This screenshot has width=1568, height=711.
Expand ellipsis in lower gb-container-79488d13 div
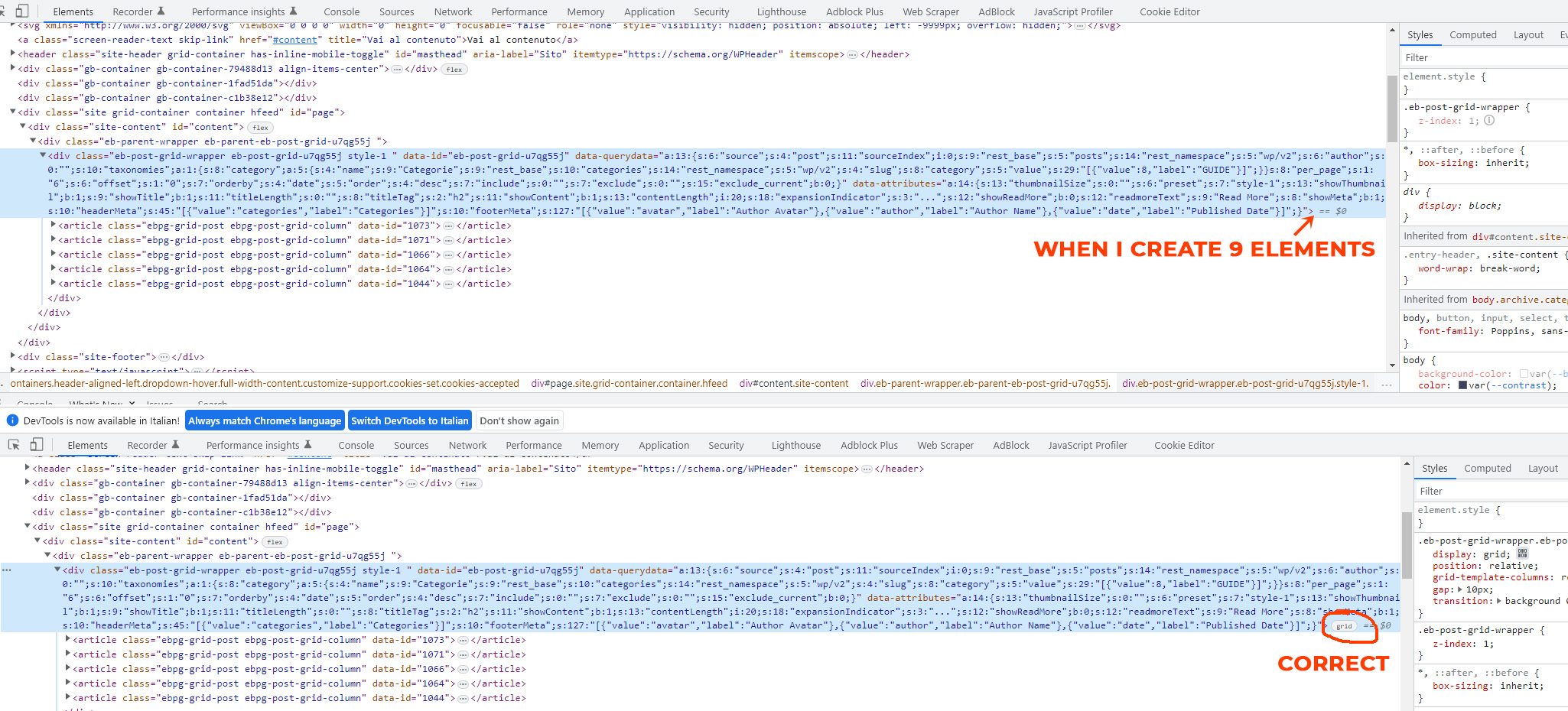click(x=412, y=483)
